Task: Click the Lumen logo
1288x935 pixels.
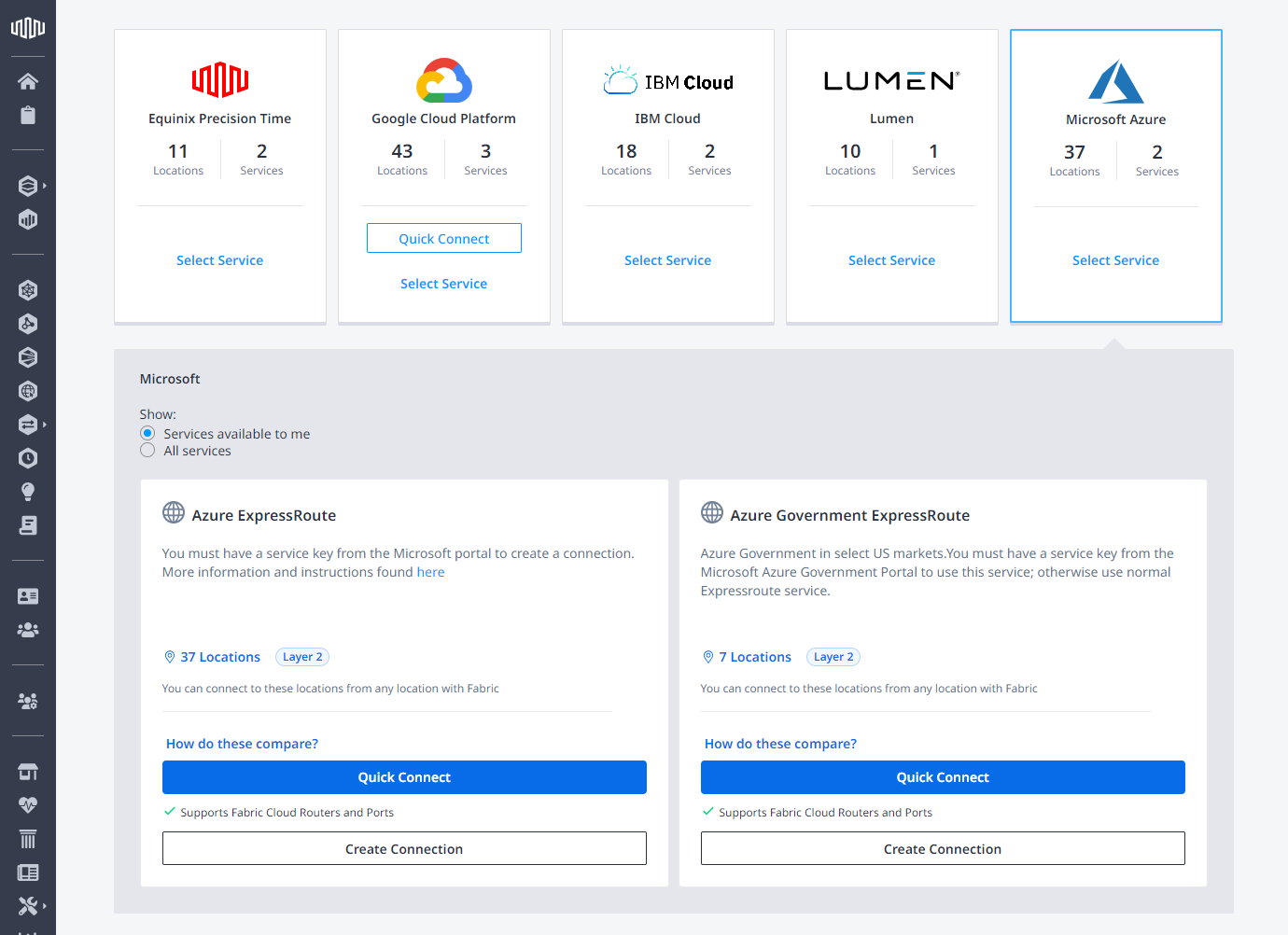Action: (892, 81)
